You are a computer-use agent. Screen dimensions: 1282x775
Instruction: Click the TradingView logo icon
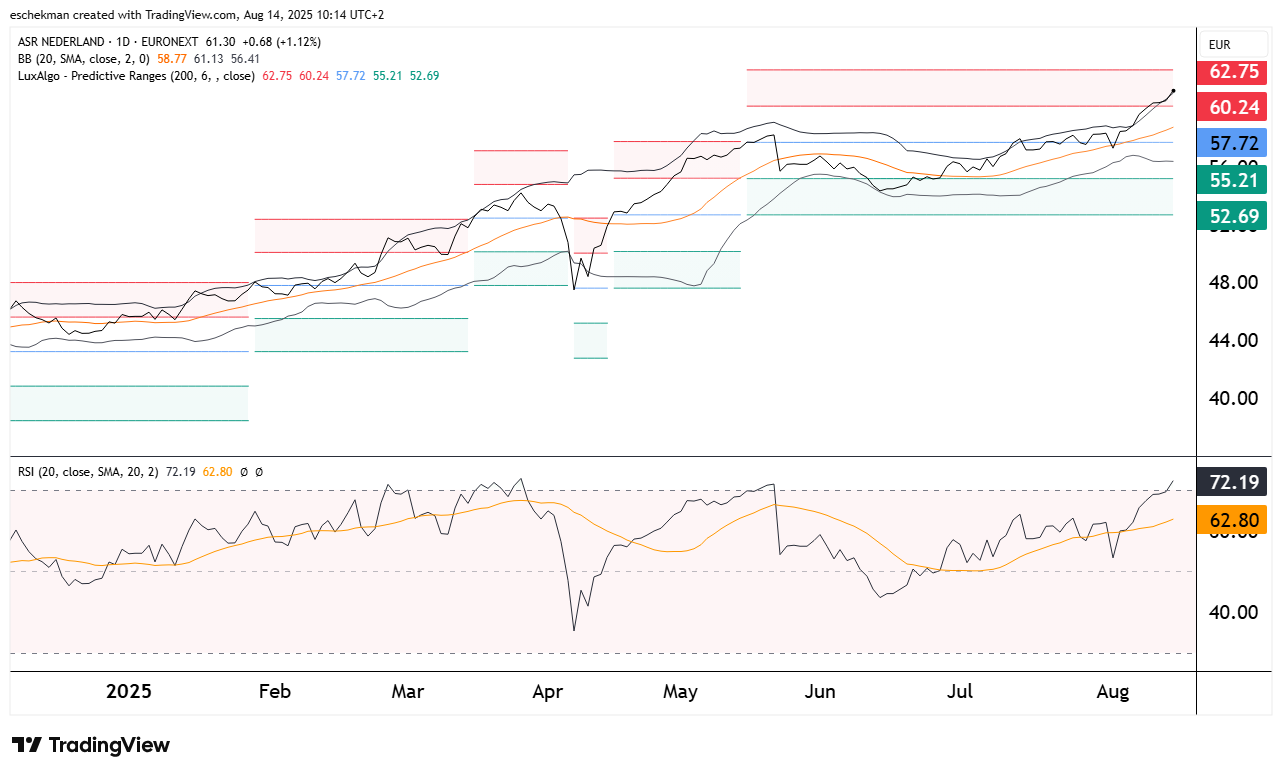coord(27,745)
